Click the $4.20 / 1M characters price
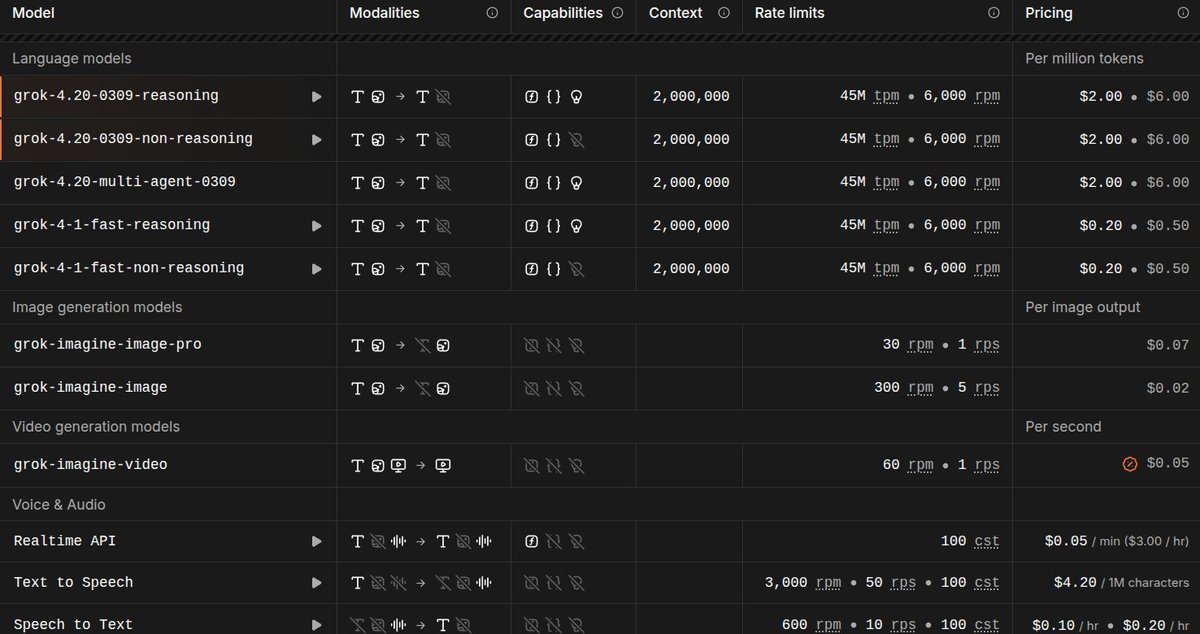The height and width of the screenshot is (634, 1200). pos(1122,583)
